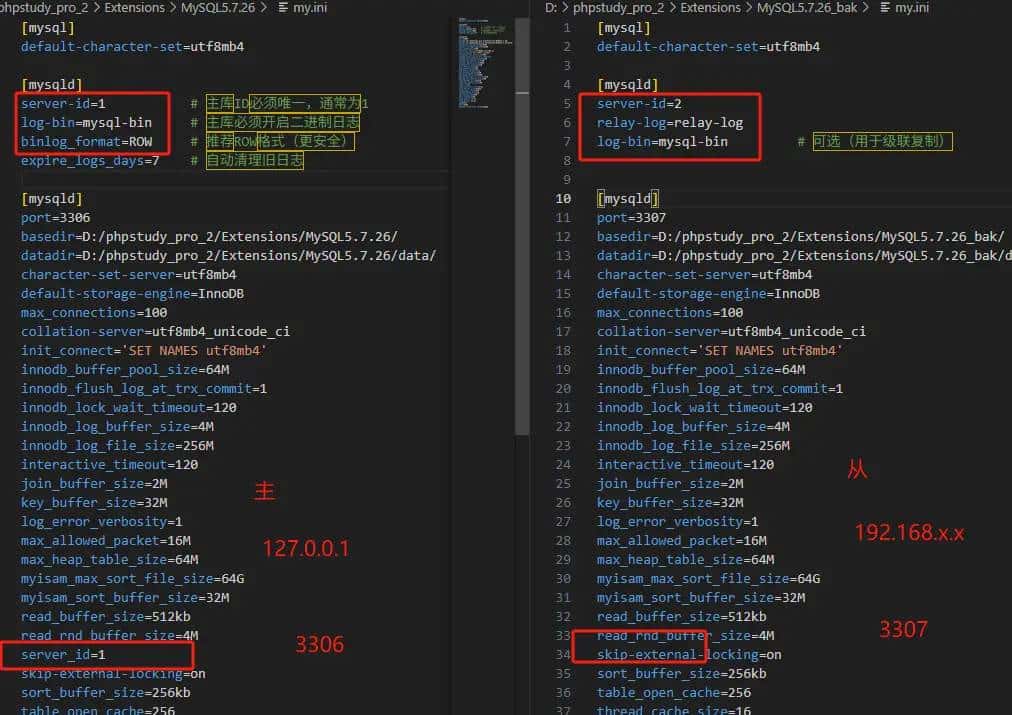Viewport: 1012px width, 715px height.
Task: Click key_buffer_size=32M on line 26
Action: click(x=670, y=503)
